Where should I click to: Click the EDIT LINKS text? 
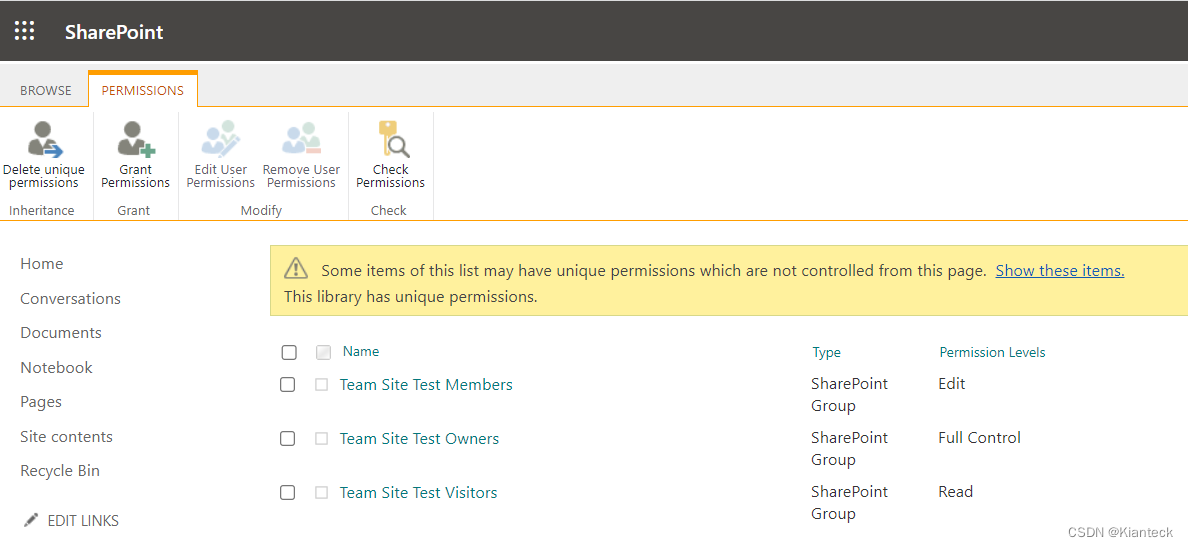(x=83, y=521)
